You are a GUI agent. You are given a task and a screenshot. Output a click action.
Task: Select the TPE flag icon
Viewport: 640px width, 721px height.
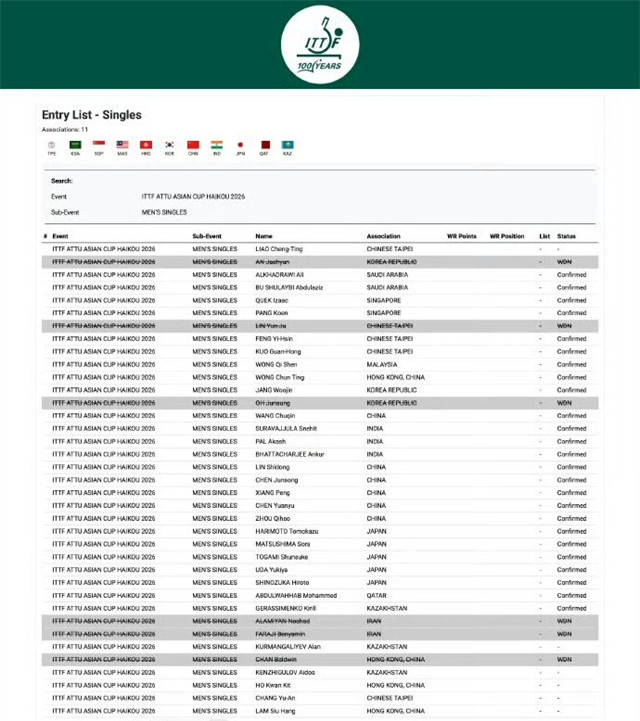[51, 145]
